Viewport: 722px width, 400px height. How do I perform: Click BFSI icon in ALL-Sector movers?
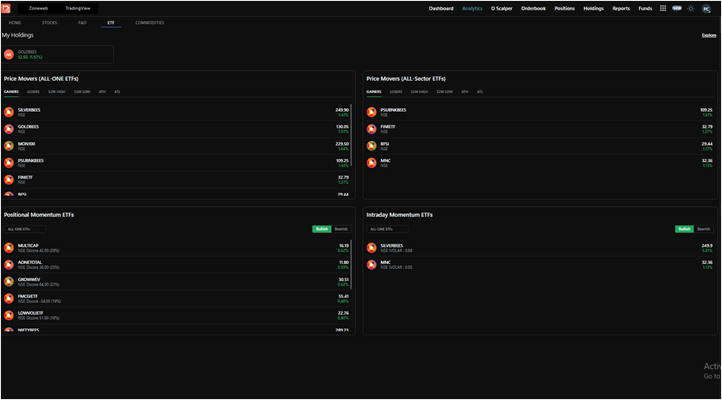click(x=372, y=146)
